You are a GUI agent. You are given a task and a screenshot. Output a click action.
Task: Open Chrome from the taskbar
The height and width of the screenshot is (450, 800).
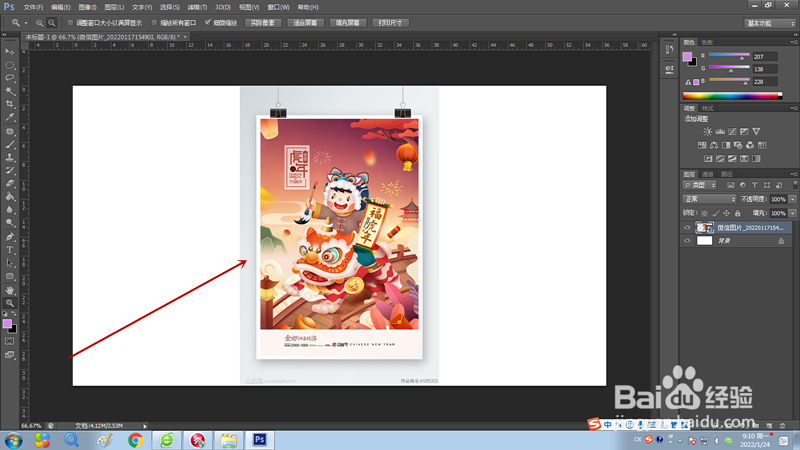pos(135,440)
